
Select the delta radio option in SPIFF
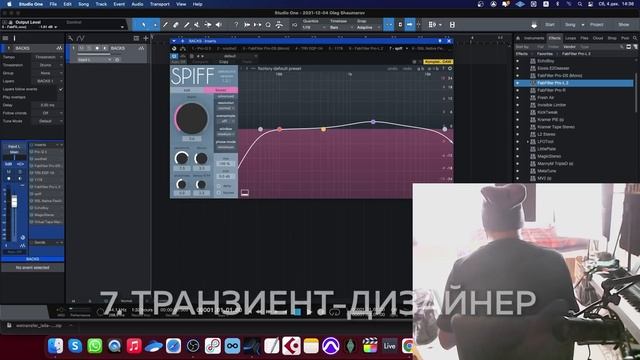tap(219, 186)
